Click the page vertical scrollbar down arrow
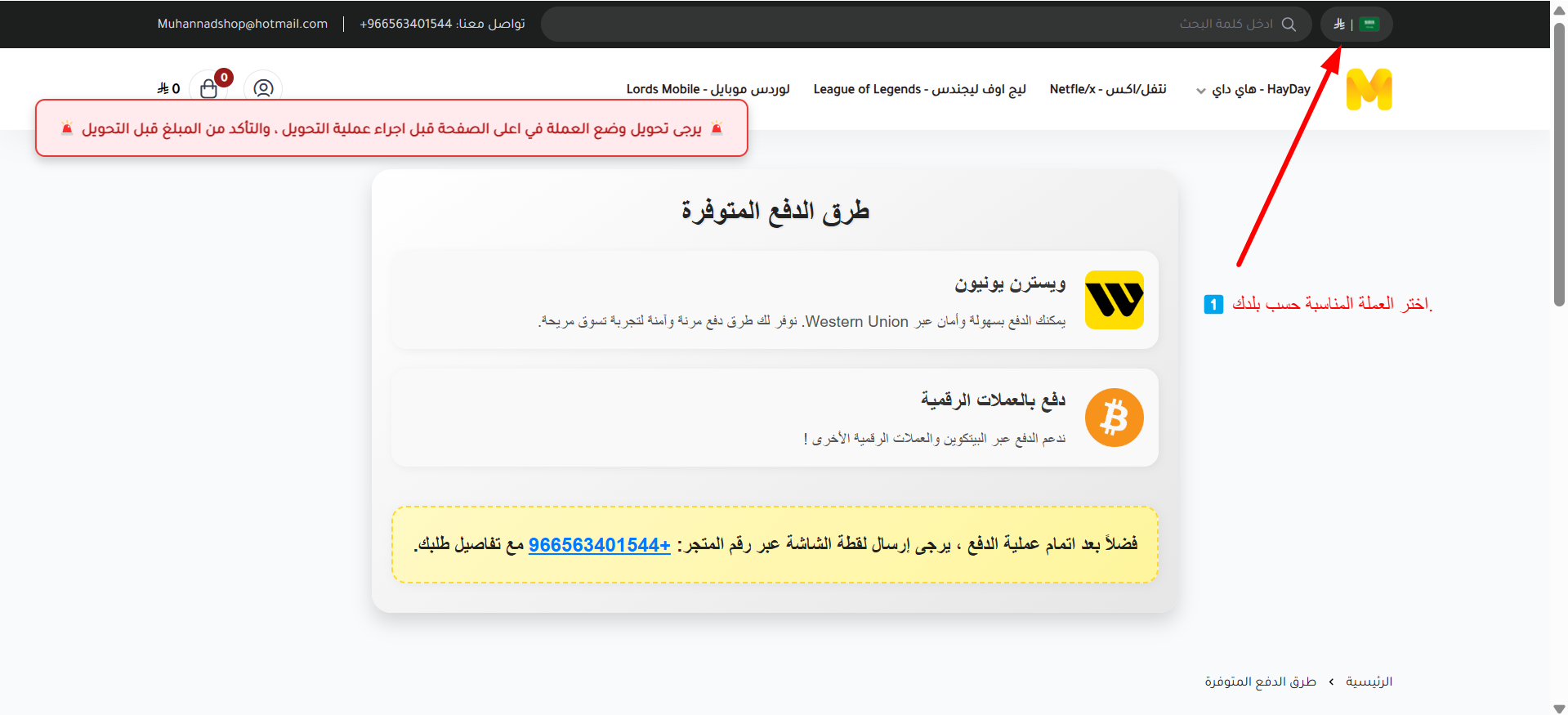 (1559, 708)
